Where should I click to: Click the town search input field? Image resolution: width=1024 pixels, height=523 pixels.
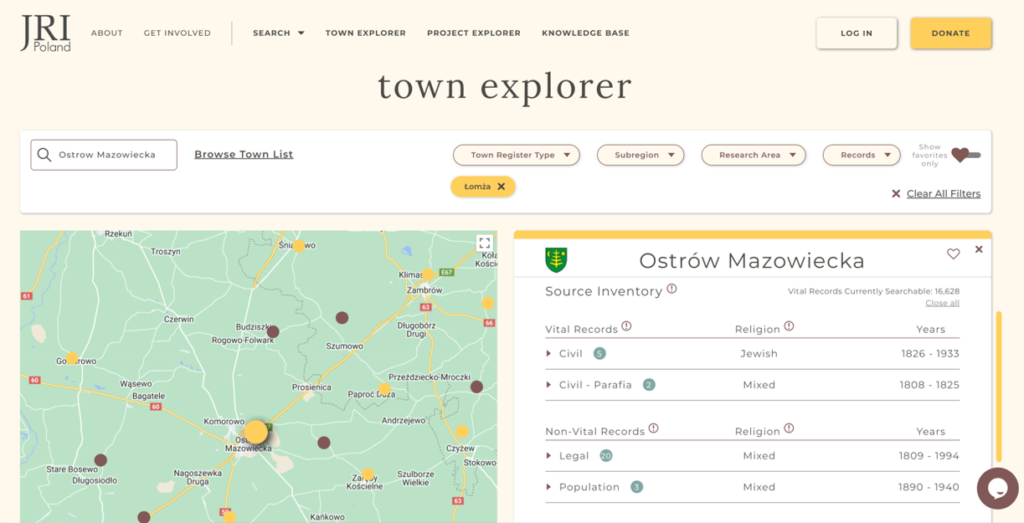click(110, 155)
